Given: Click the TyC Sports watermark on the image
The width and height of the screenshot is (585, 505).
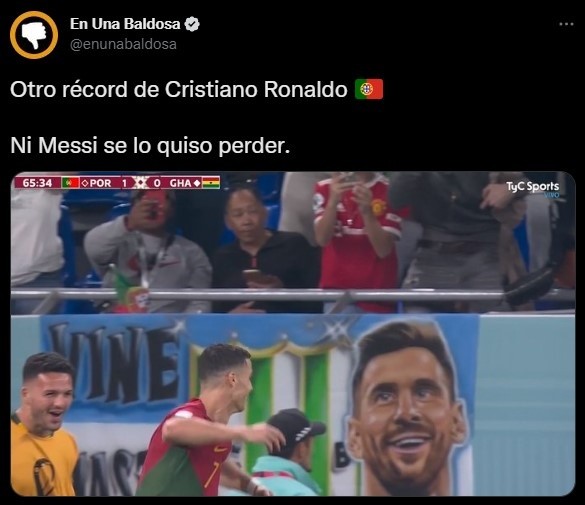Looking at the screenshot, I should (x=532, y=188).
